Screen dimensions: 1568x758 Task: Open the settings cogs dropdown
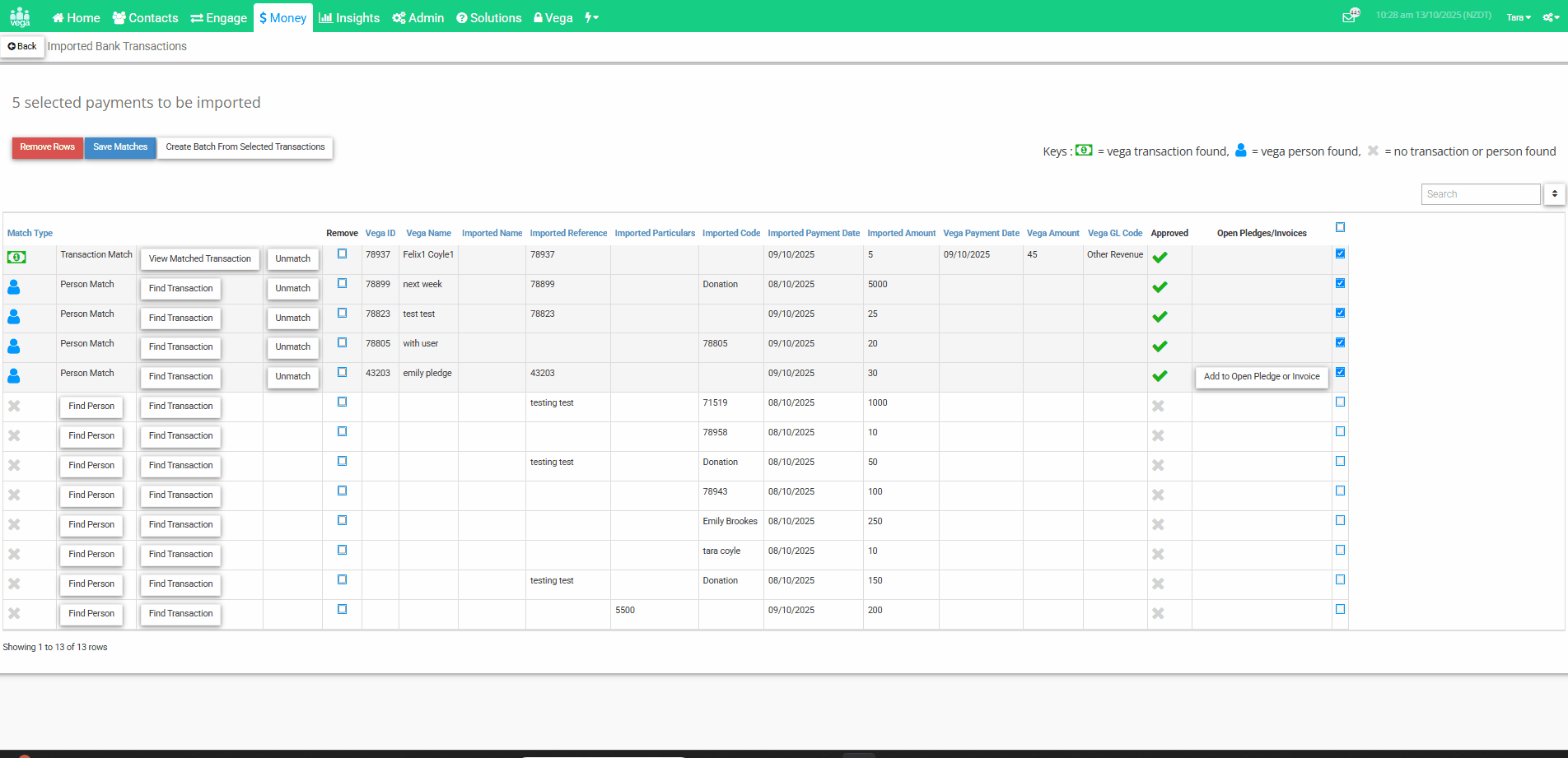pyautogui.click(x=1551, y=17)
